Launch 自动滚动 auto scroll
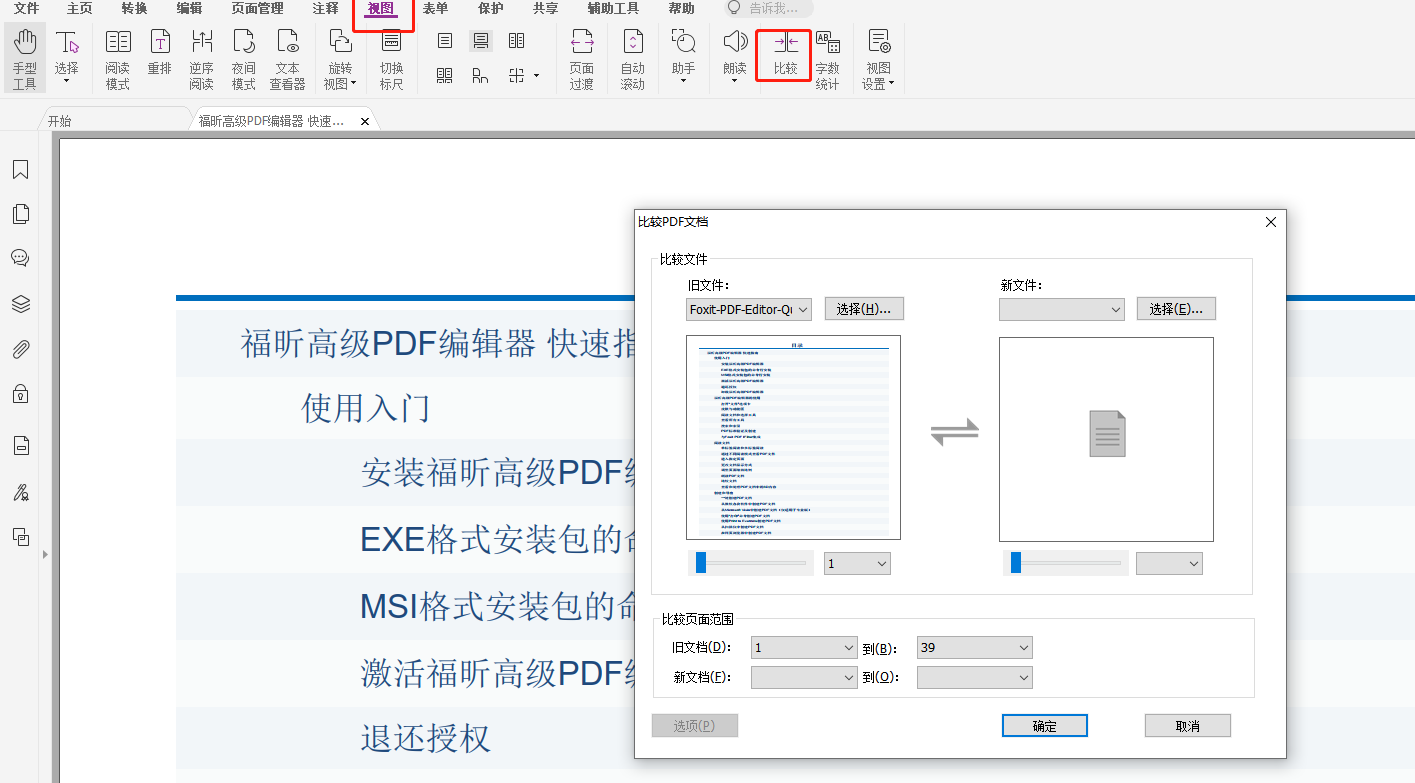Screen dimensions: 1415x783 pyautogui.click(x=632, y=57)
